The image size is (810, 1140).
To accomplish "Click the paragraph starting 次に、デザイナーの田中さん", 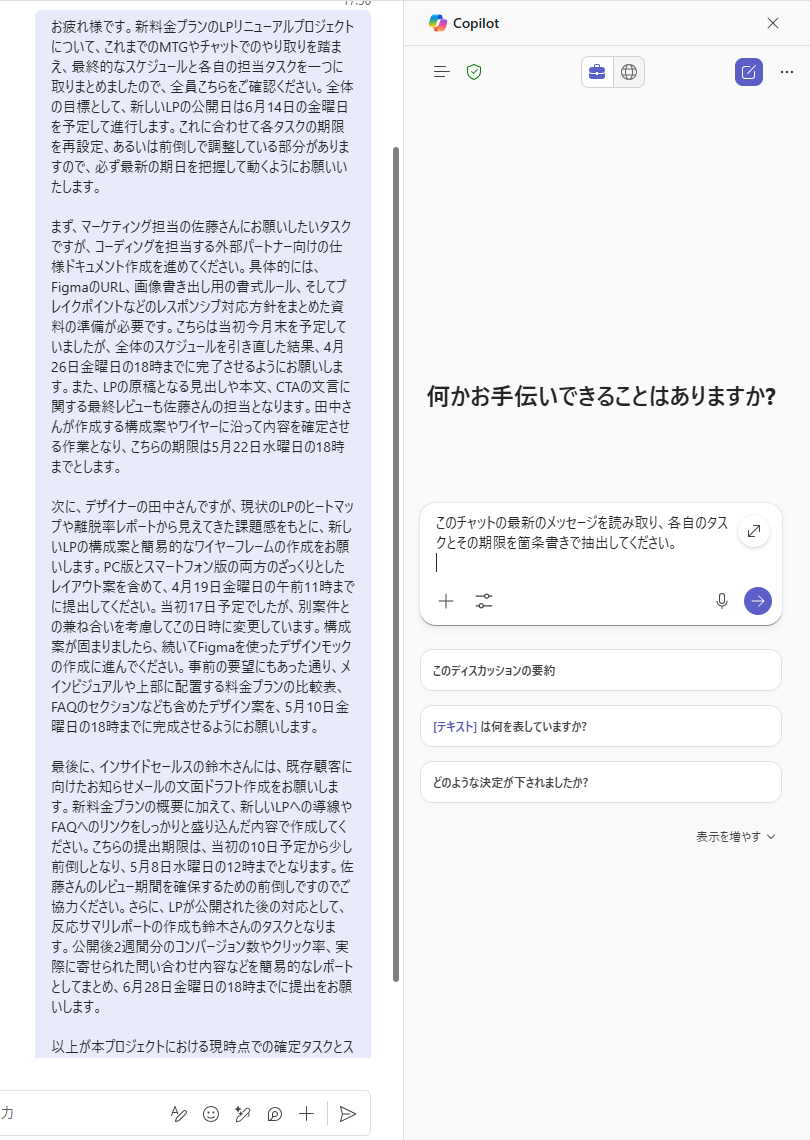I will pyautogui.click(x=202, y=617).
